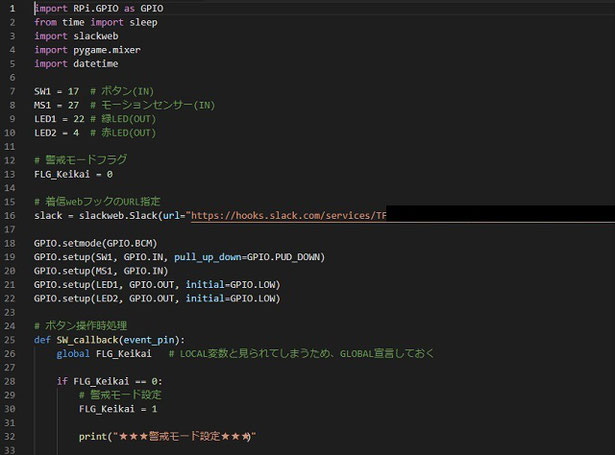This screenshot has height=455, width=615.
Task: Click "import RPi.GPIO as GPIO" code line
Action: click(99, 8)
